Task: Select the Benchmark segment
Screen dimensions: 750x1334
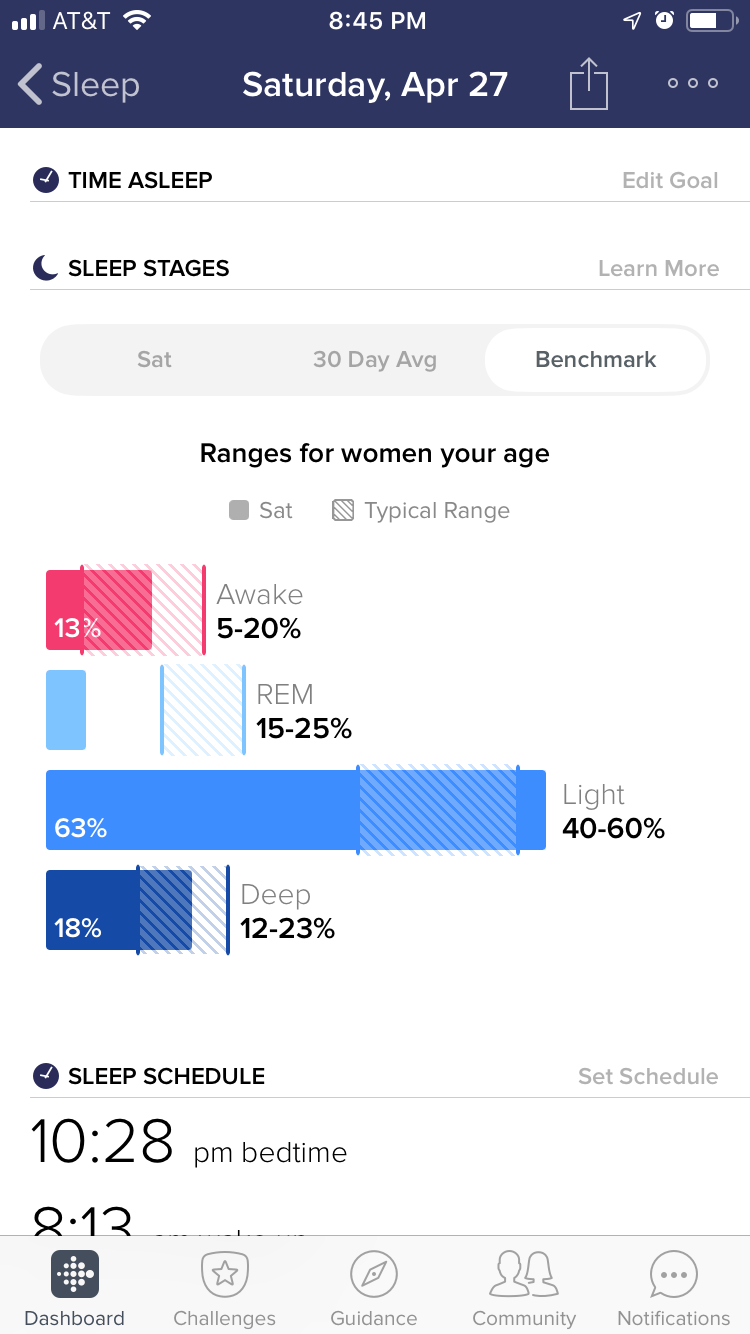Action: (x=596, y=360)
